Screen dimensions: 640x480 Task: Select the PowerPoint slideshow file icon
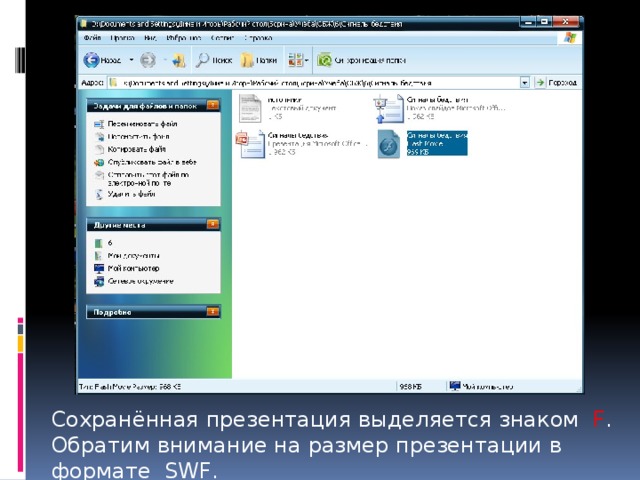pyautogui.click(x=388, y=108)
